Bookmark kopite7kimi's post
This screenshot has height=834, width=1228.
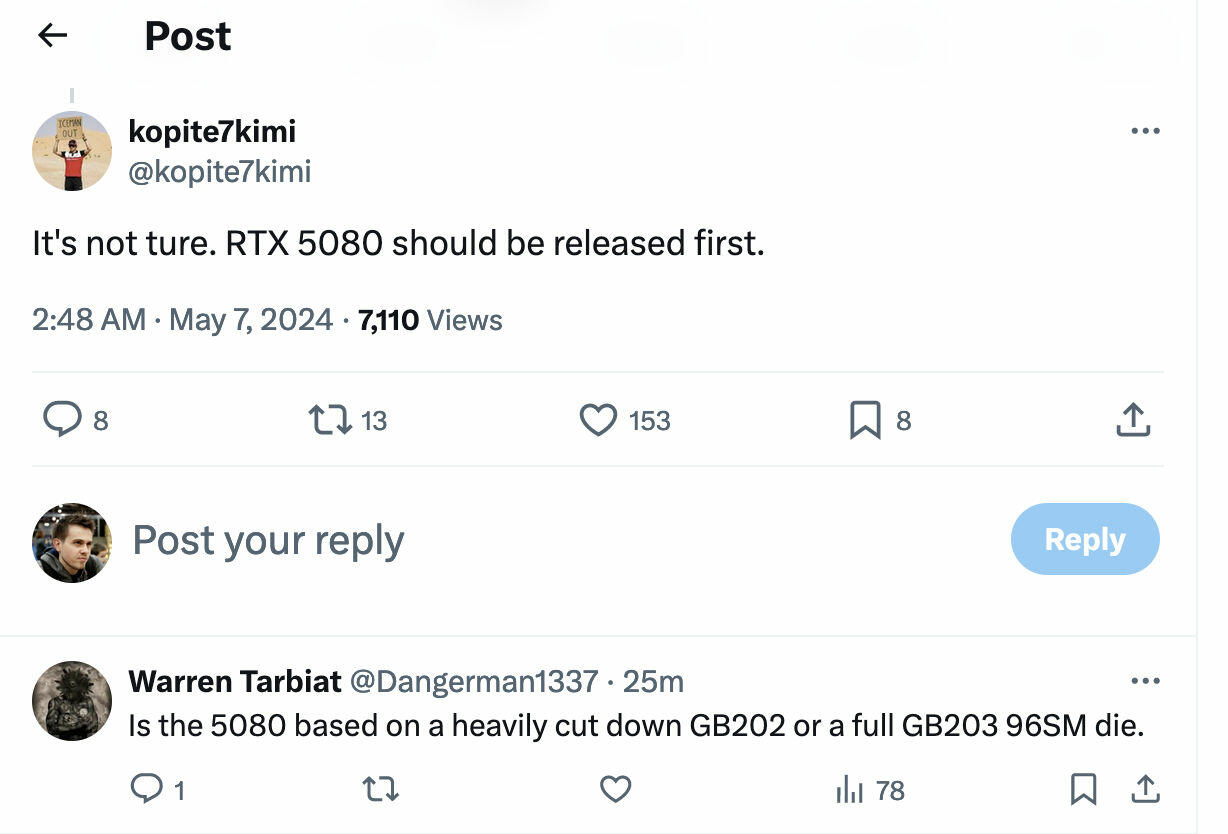pyautogui.click(x=865, y=420)
